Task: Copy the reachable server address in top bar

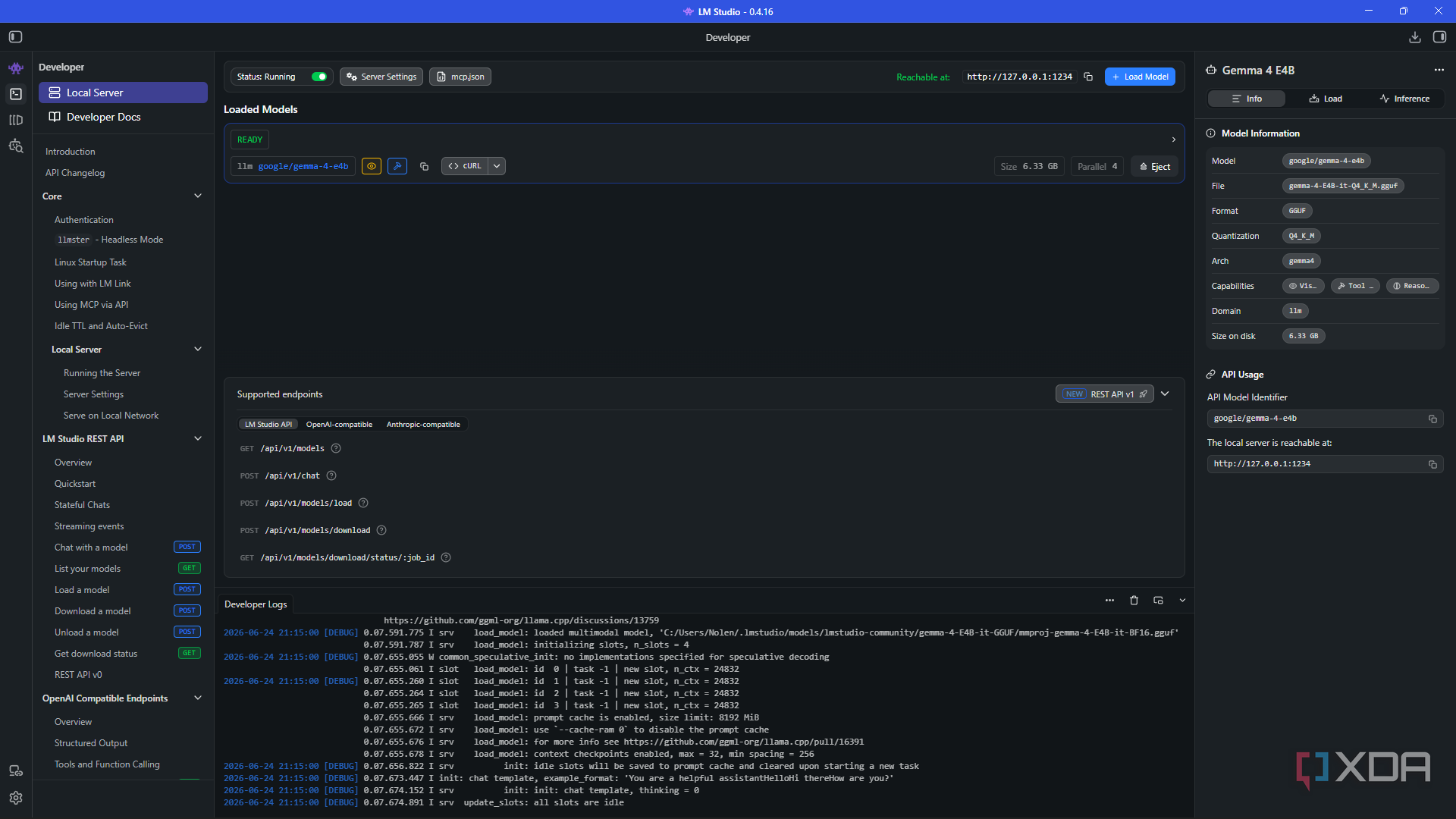Action: (1088, 77)
